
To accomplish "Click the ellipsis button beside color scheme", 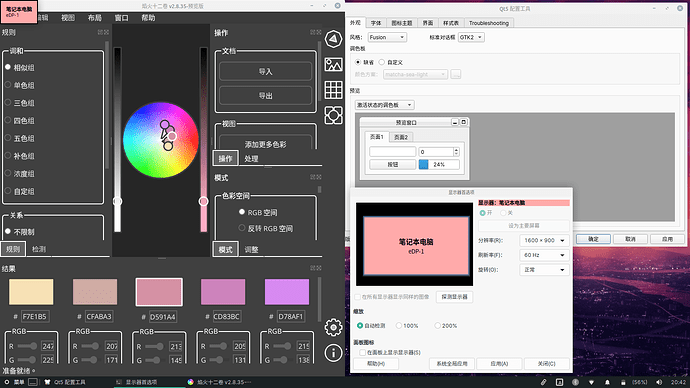I will click(455, 74).
